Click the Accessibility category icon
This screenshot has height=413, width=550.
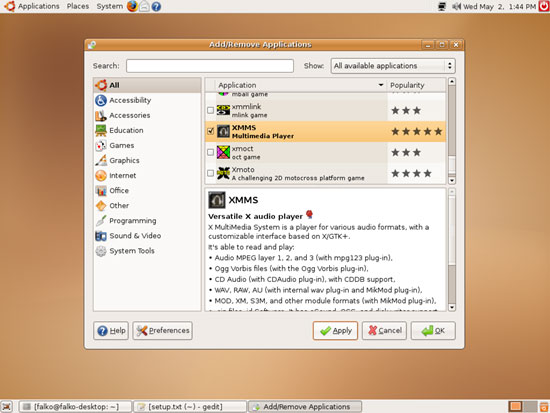[101, 100]
